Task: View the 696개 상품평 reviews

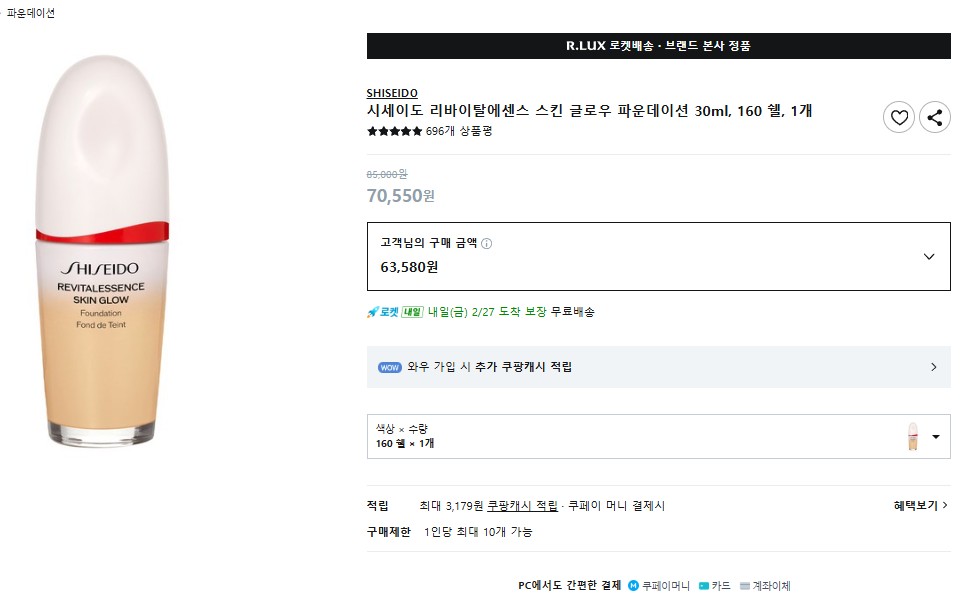Action: click(459, 131)
